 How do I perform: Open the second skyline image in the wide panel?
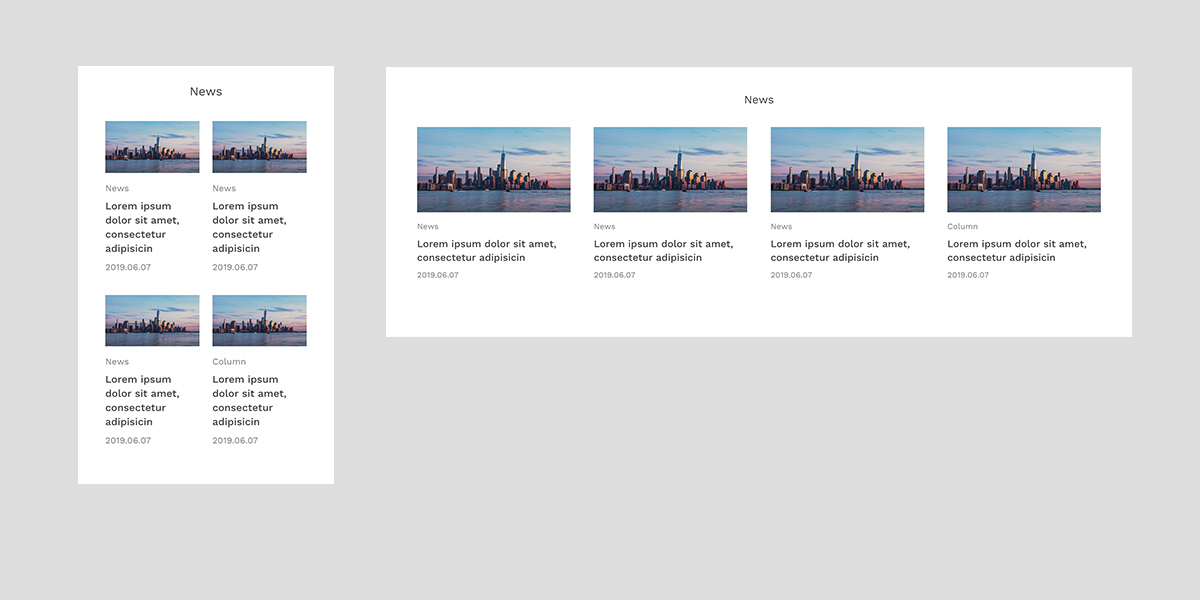tap(670, 169)
